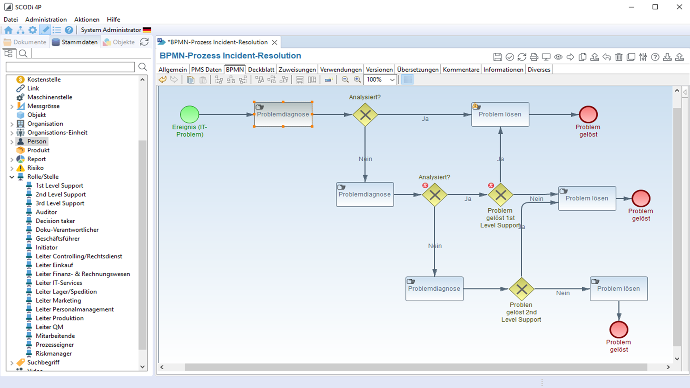This screenshot has width=690, height=388.
Task: Open the circled question mark help in header
Action: click(x=655, y=57)
